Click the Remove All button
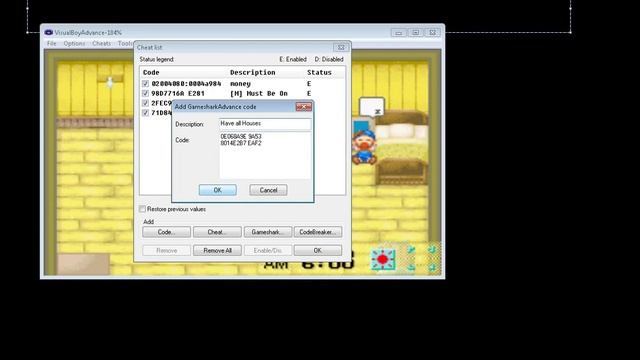The width and height of the screenshot is (640, 360). pyautogui.click(x=217, y=250)
